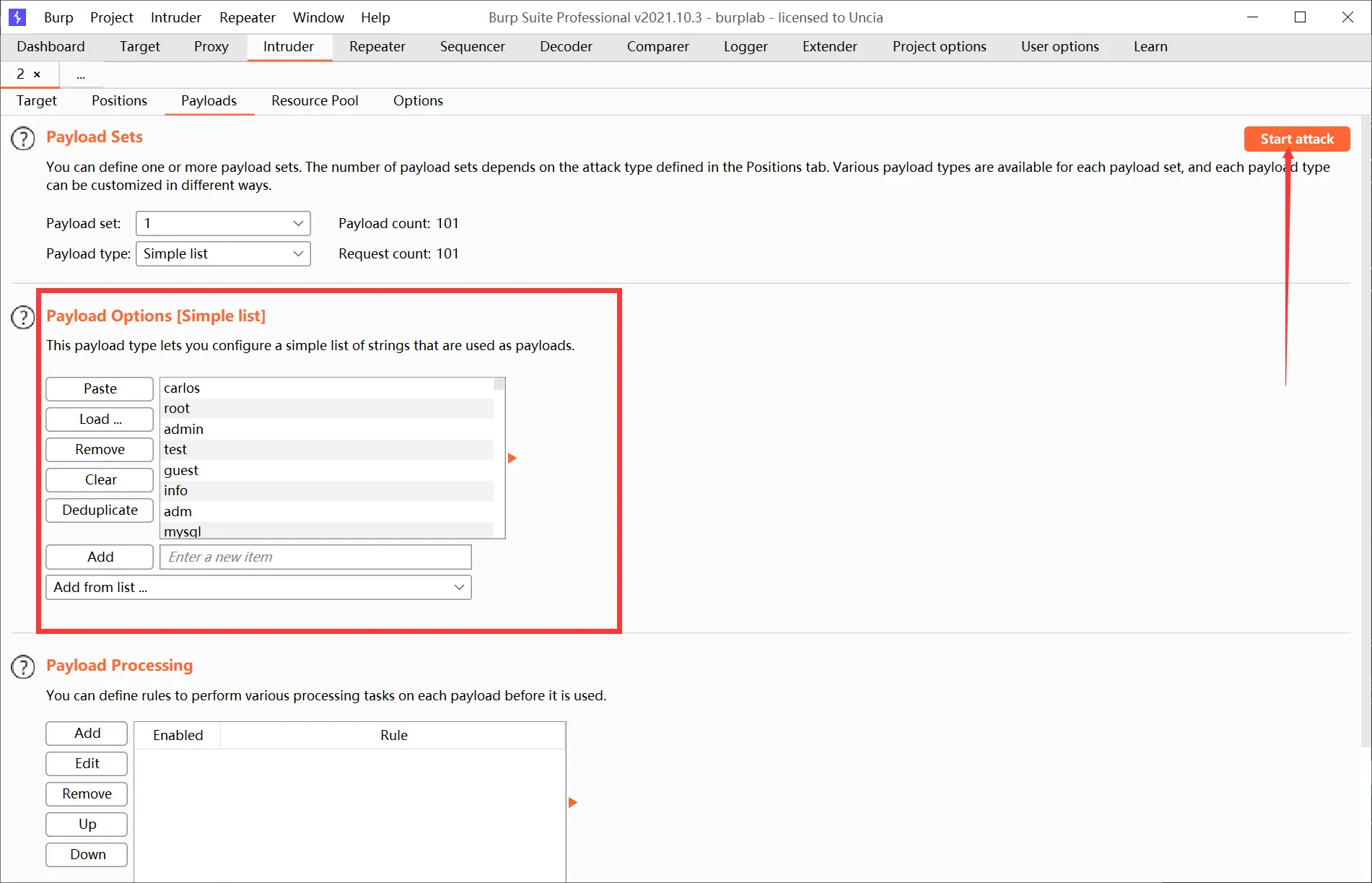Switch to the Extender tab
Image resolution: width=1372 pixels, height=883 pixels.
(830, 47)
